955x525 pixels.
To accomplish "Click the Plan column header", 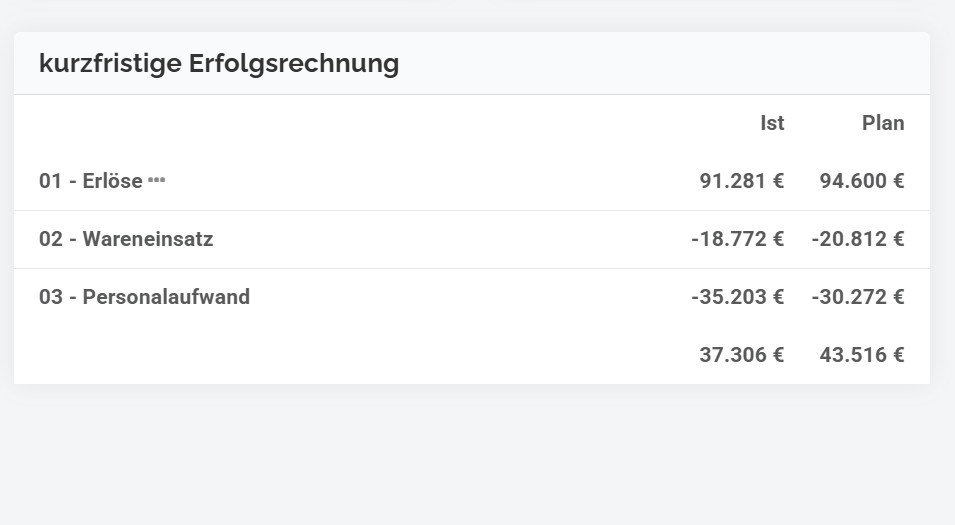I will (x=883, y=123).
